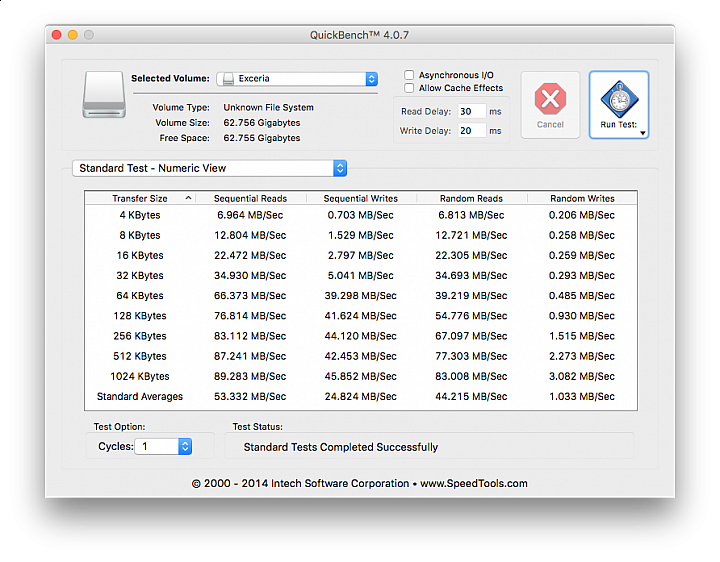Click the large disk drive icon
This screenshot has height=562, width=720.
coord(104,94)
